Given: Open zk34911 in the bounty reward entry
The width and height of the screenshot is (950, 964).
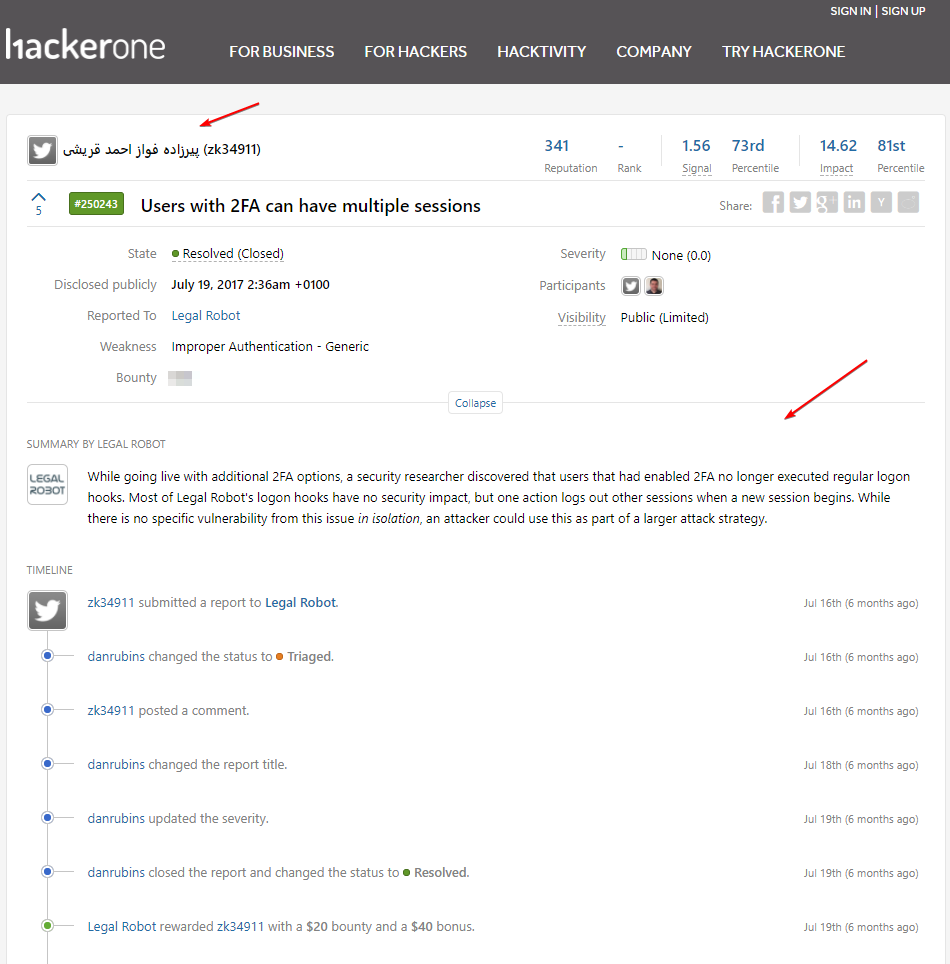Looking at the screenshot, I should 240,926.
